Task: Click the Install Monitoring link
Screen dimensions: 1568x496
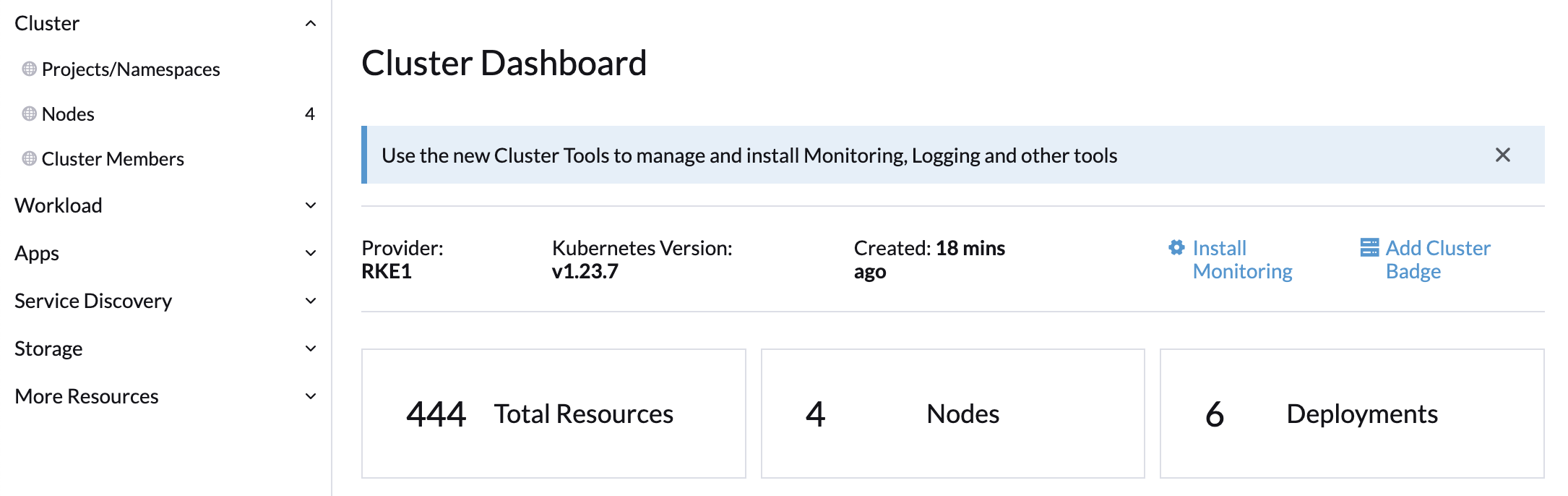Action: pos(1242,260)
